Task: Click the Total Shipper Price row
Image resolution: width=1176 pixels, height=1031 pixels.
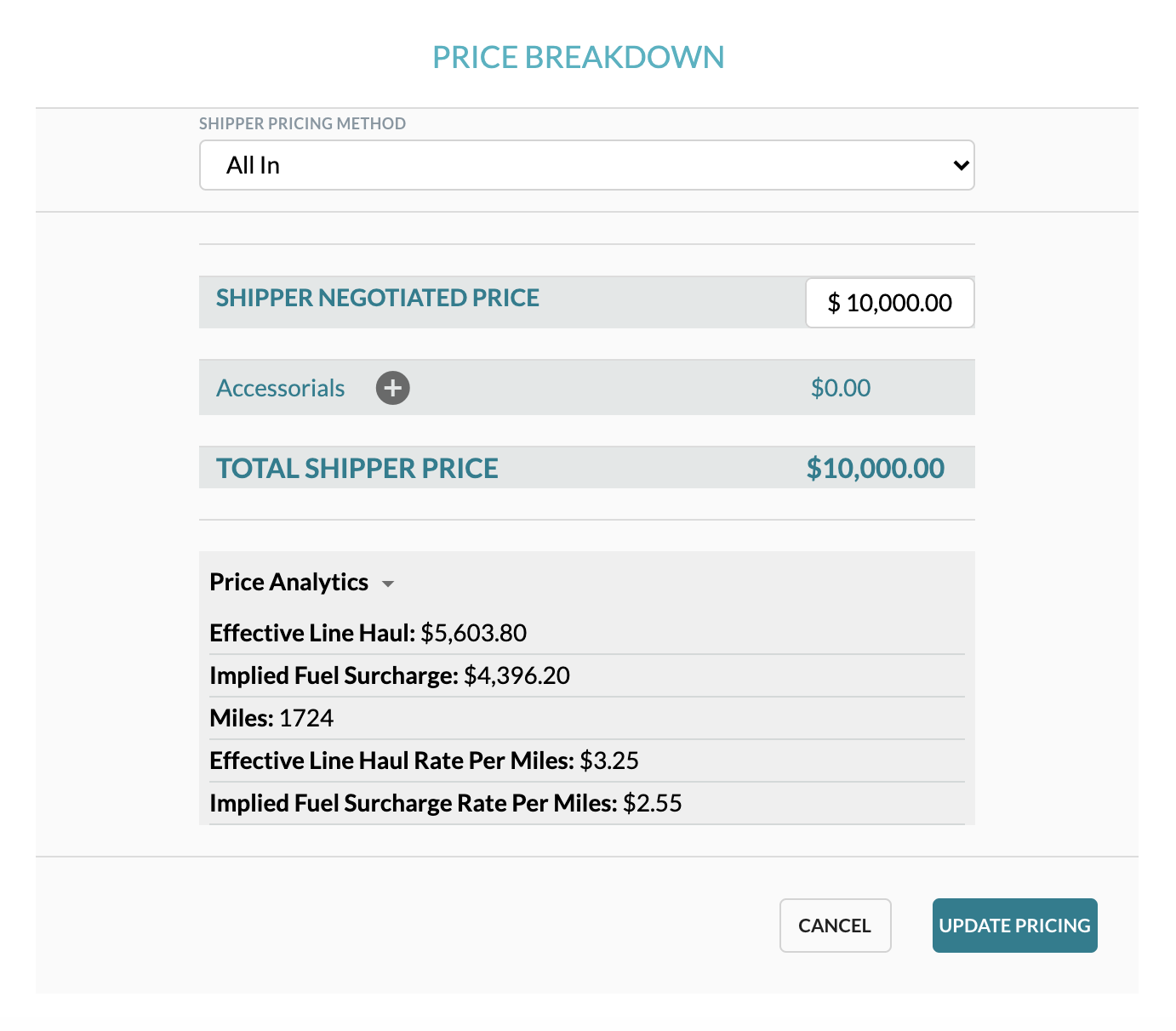Action: [586, 467]
